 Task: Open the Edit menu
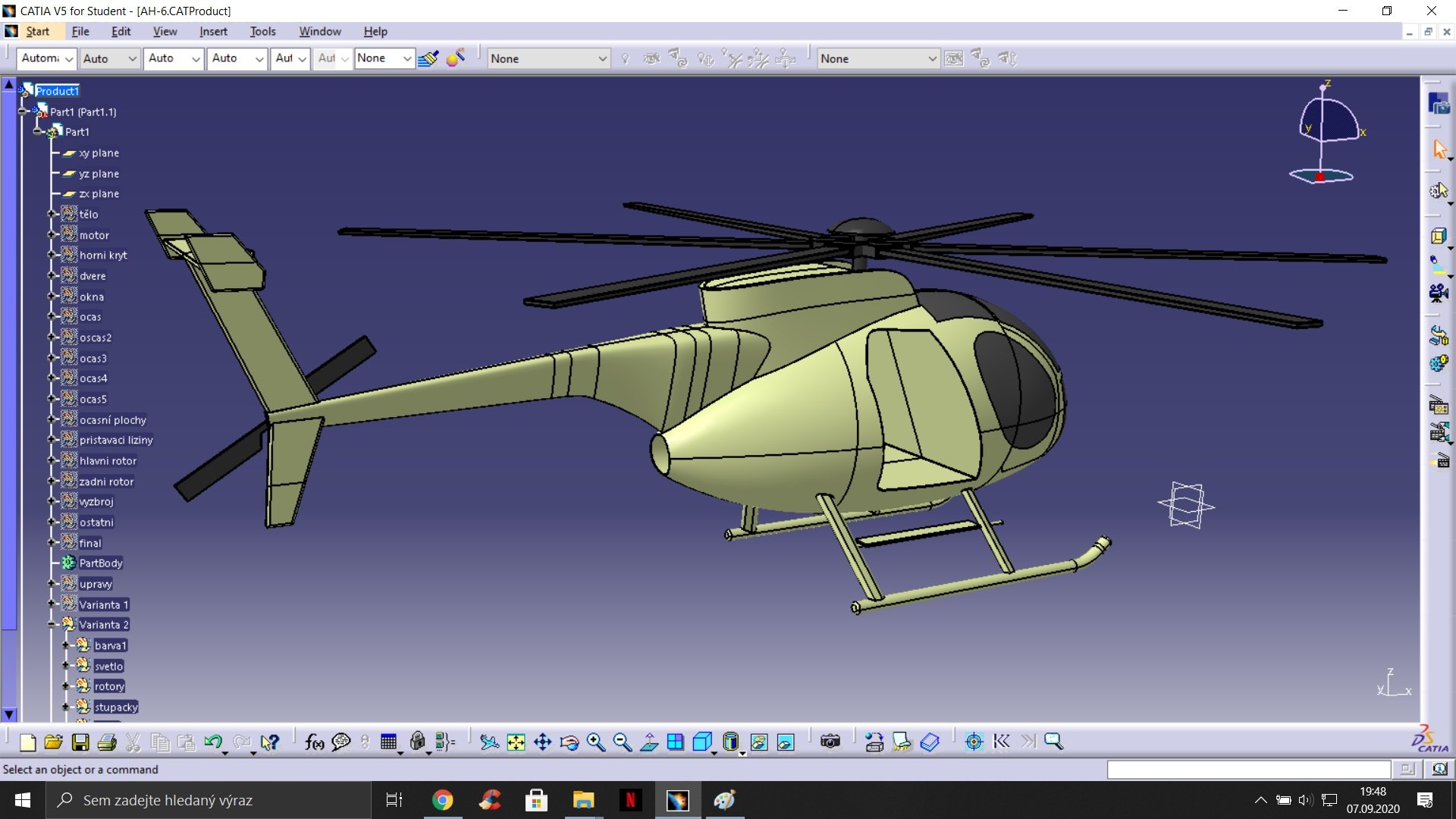pyautogui.click(x=121, y=31)
